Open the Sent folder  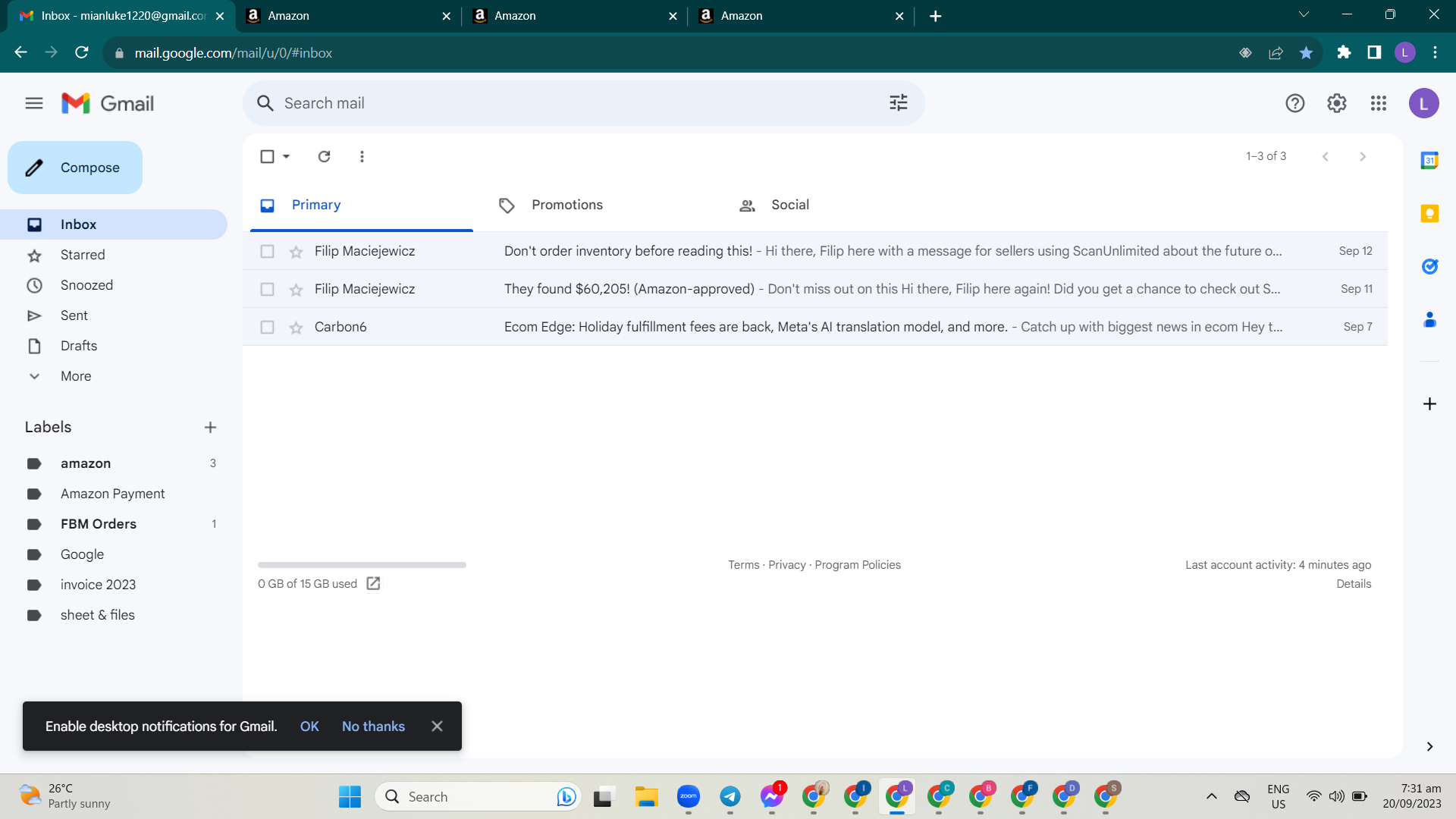coord(114,315)
